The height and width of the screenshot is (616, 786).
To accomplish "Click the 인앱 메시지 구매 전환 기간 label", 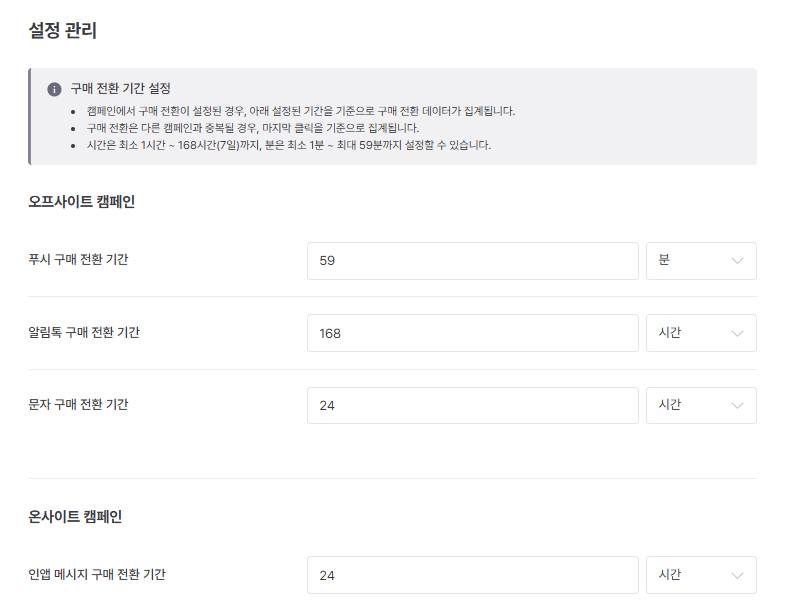I will point(97,574).
